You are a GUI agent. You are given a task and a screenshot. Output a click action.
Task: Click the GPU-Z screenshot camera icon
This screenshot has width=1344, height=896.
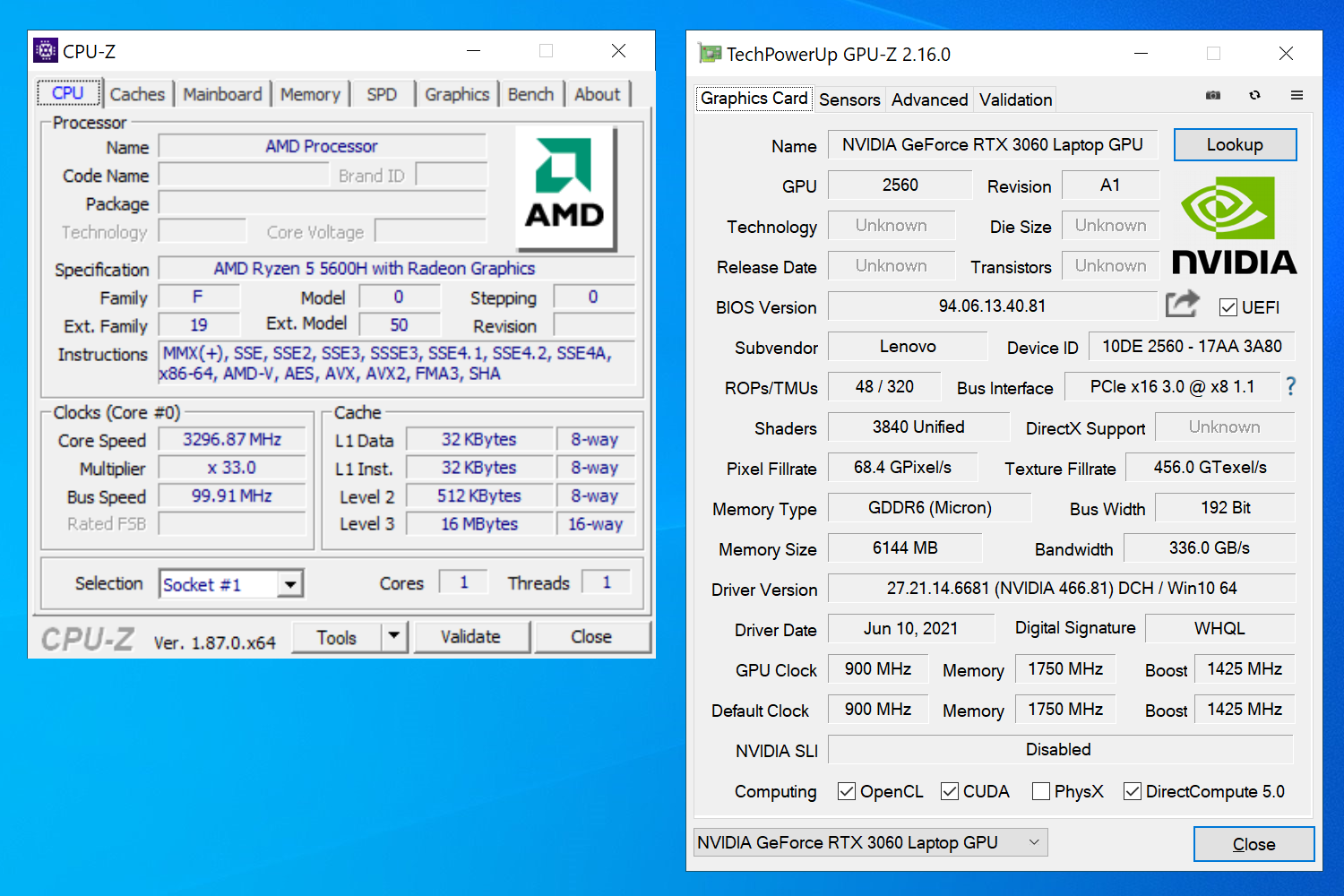(x=1213, y=95)
